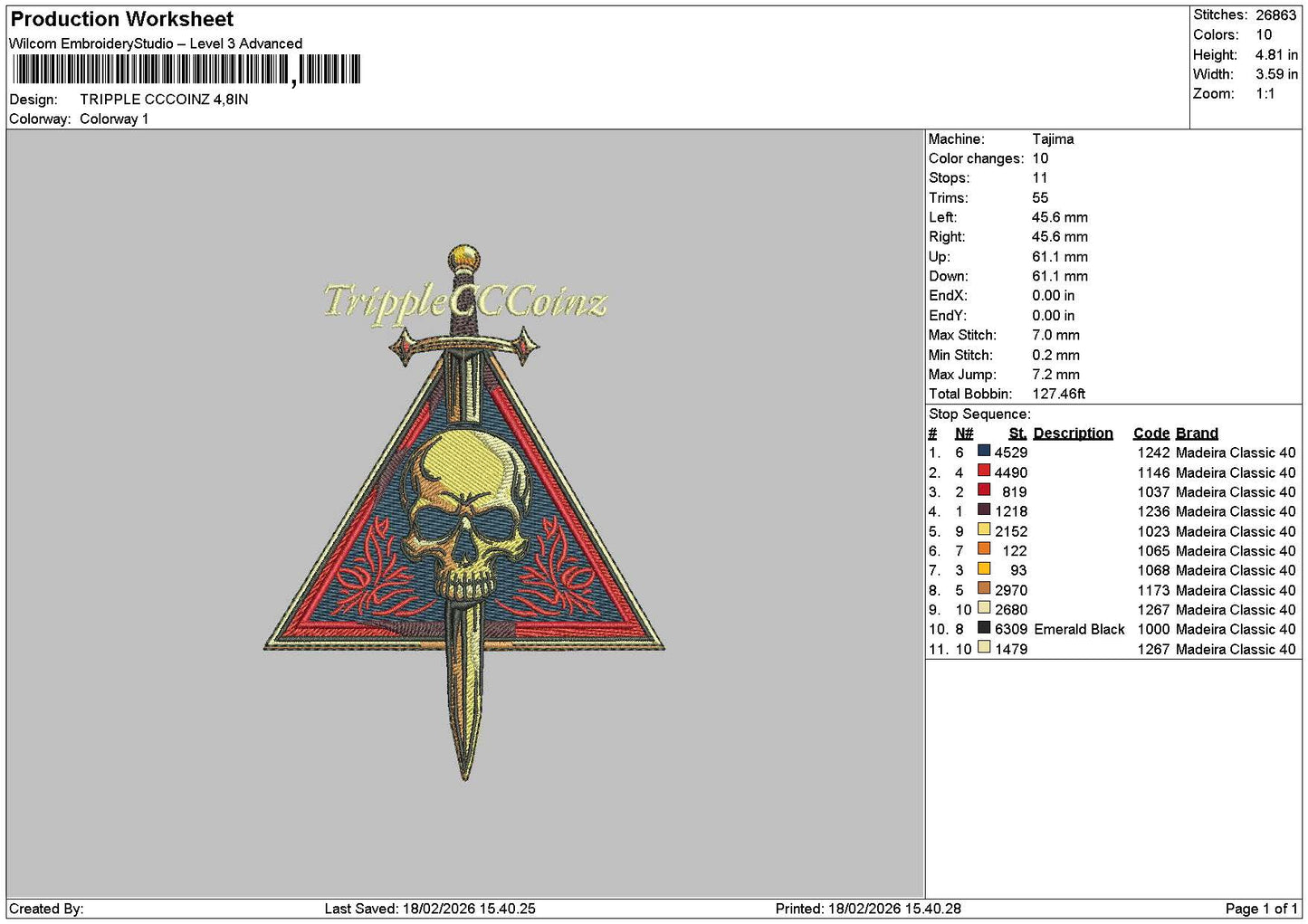Image resolution: width=1308 pixels, height=924 pixels.
Task: Click stitch count 4529 in row 1
Action: 1011,452
